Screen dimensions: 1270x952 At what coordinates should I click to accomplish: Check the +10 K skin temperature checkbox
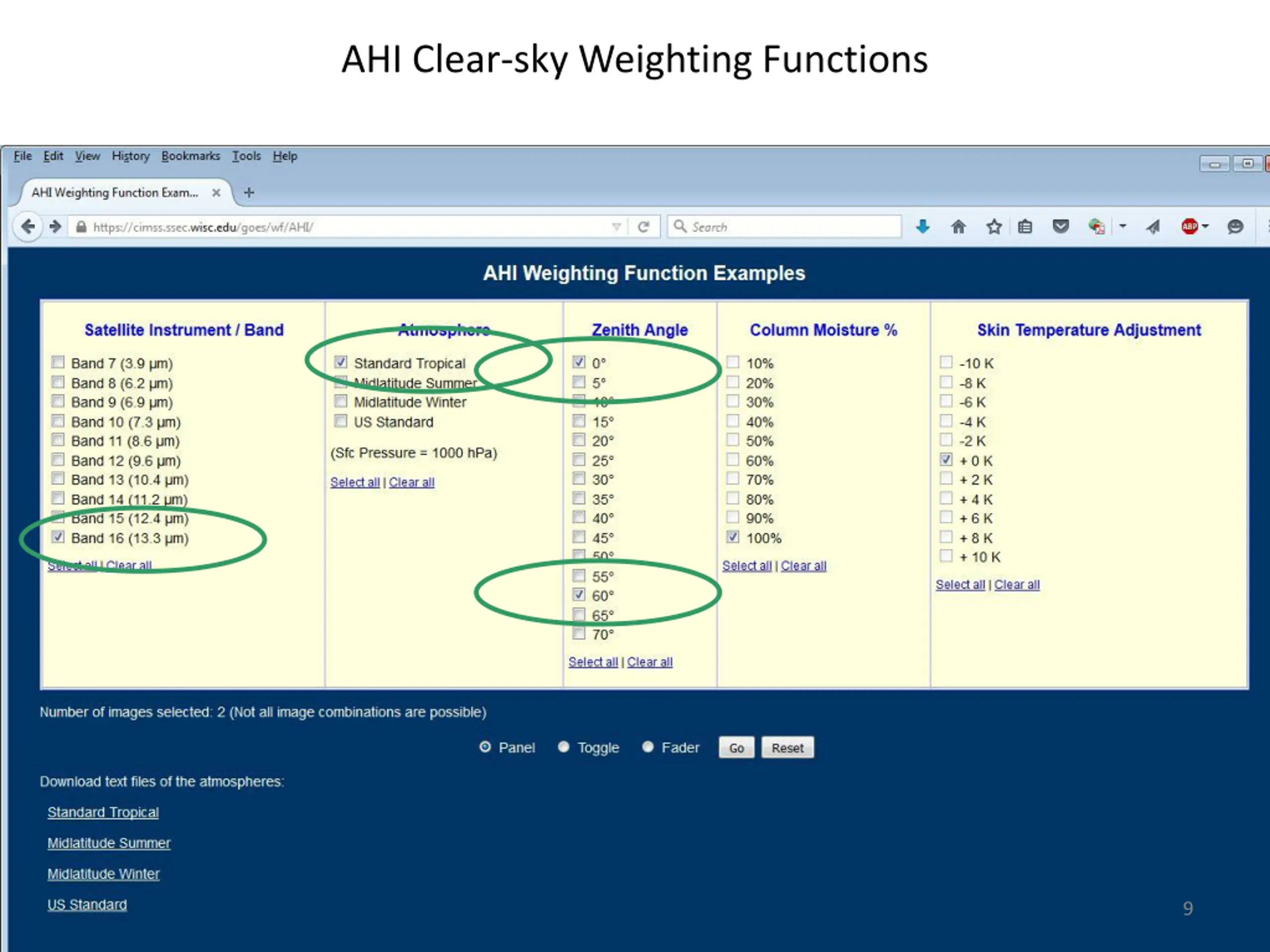click(x=946, y=555)
